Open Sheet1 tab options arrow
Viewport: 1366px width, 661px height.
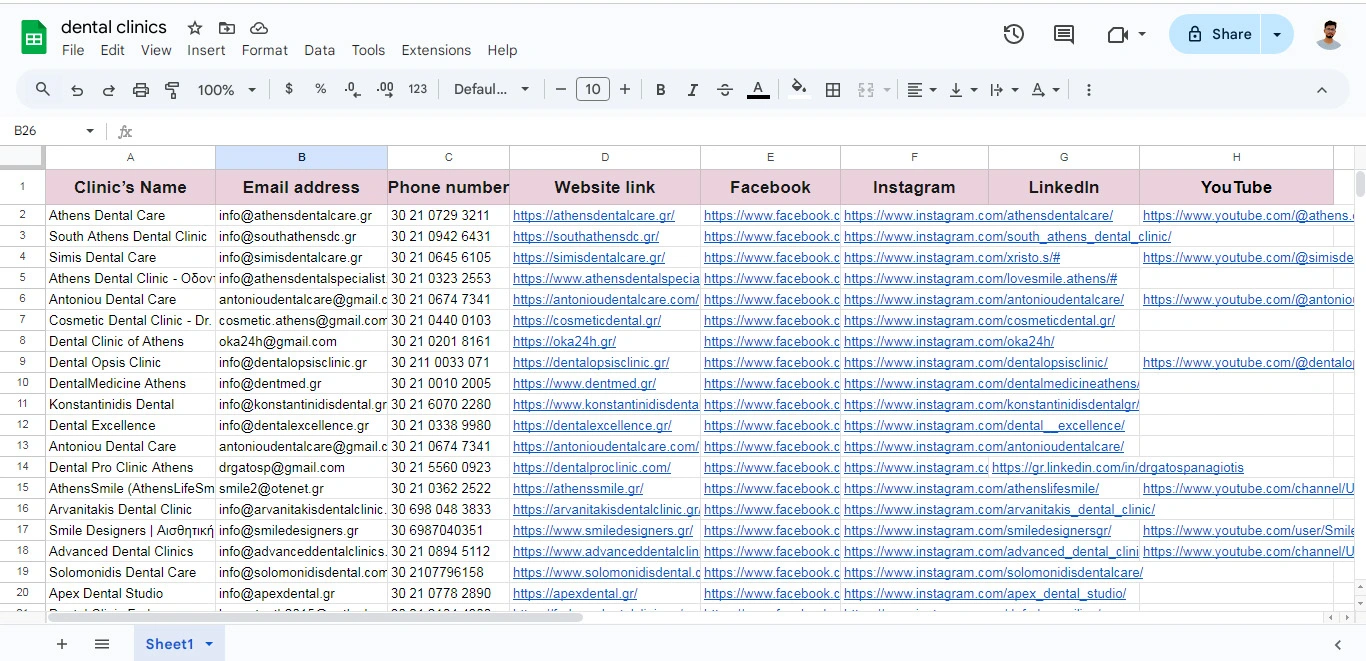[209, 644]
